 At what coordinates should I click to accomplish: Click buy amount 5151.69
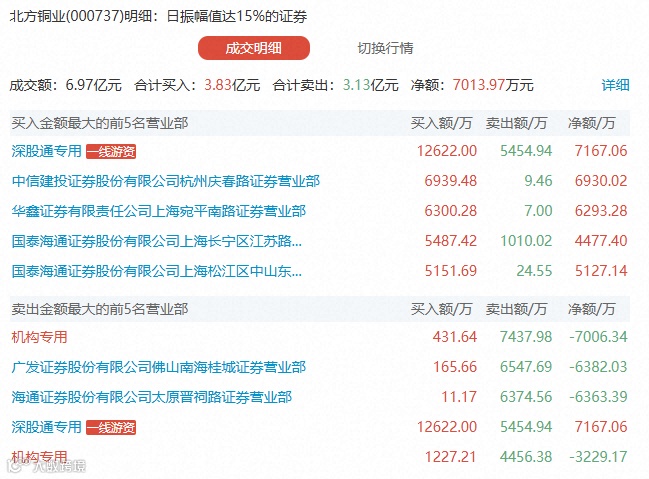451,271
